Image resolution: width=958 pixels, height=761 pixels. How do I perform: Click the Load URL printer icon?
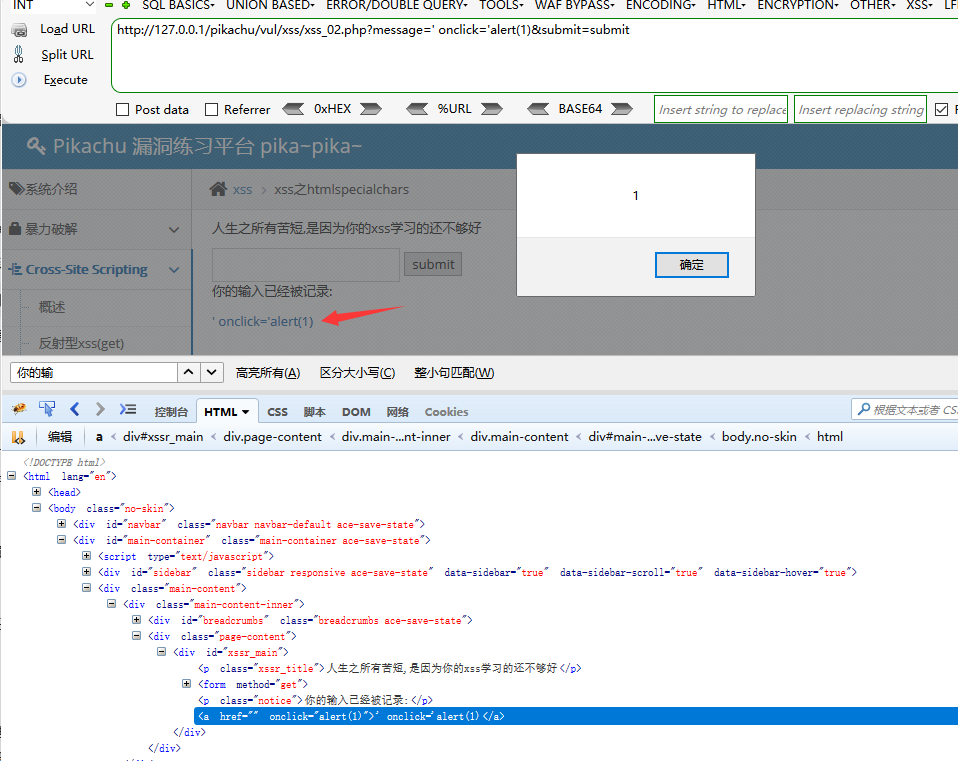[x=19, y=29]
